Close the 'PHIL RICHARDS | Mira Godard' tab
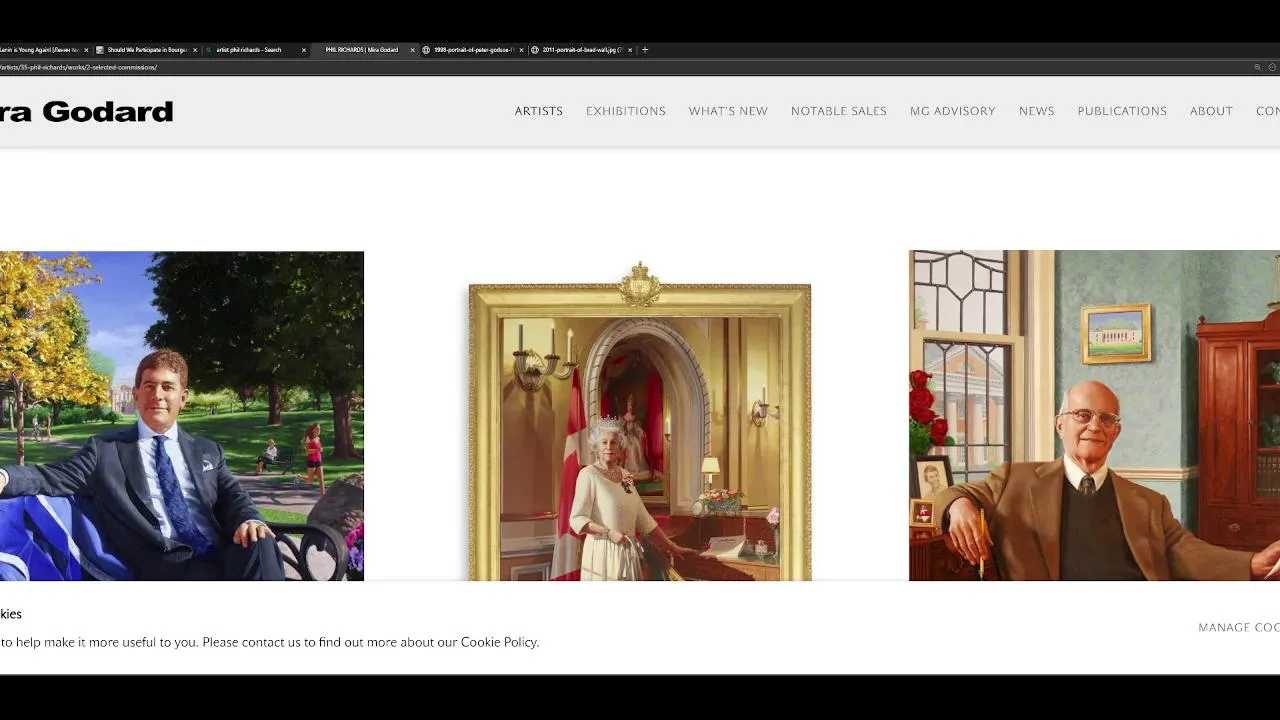 [412, 50]
